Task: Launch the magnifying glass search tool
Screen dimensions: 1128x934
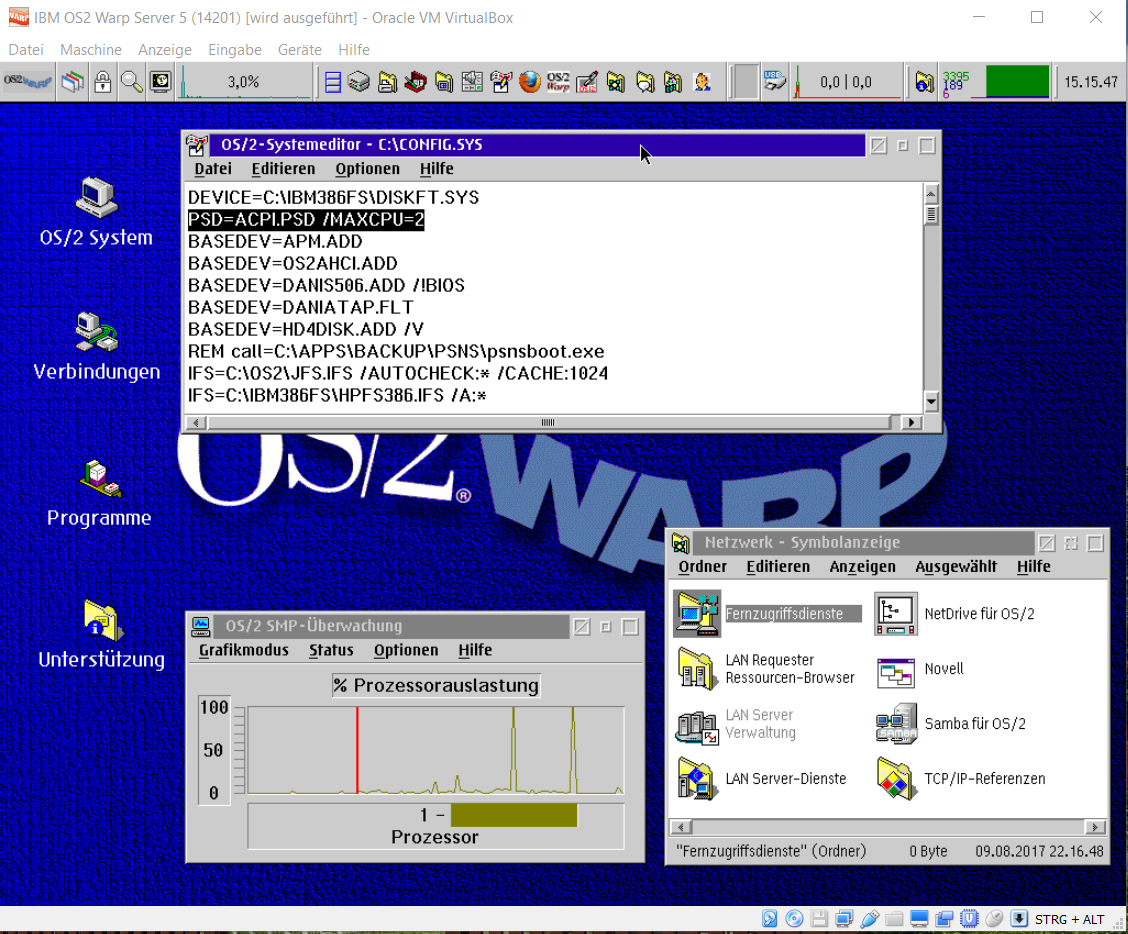Action: tap(132, 81)
